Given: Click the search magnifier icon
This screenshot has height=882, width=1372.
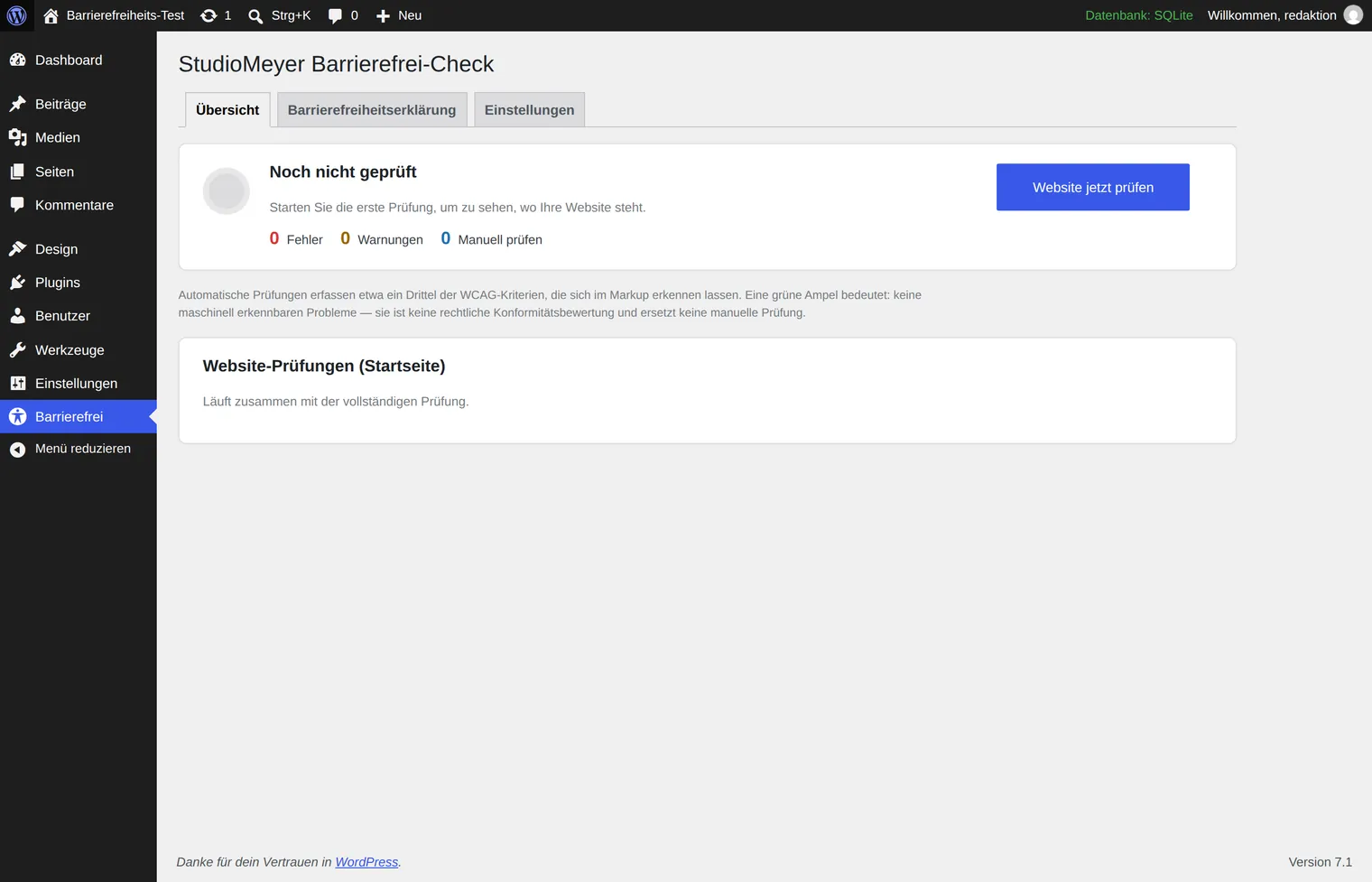Looking at the screenshot, I should point(255,15).
